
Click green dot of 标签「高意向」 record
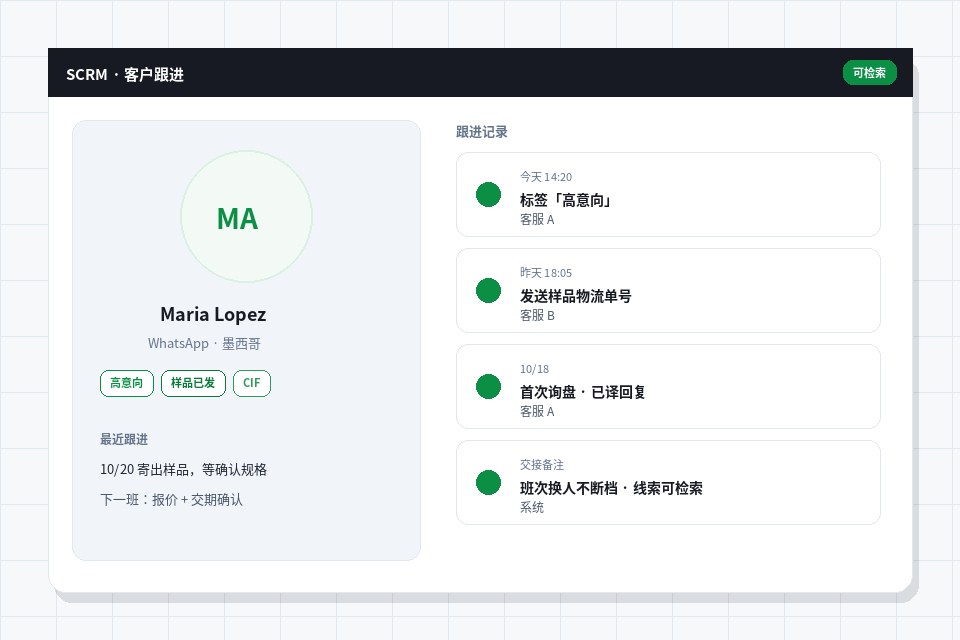489,195
